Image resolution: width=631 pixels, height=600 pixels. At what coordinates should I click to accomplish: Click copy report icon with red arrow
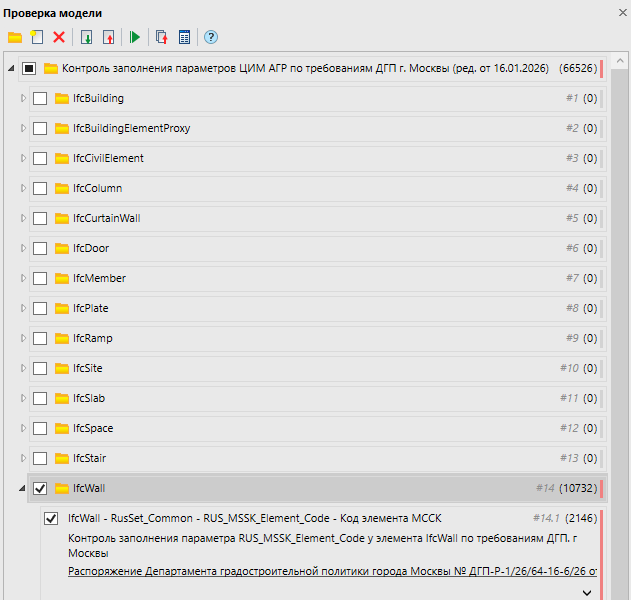[x=162, y=37]
